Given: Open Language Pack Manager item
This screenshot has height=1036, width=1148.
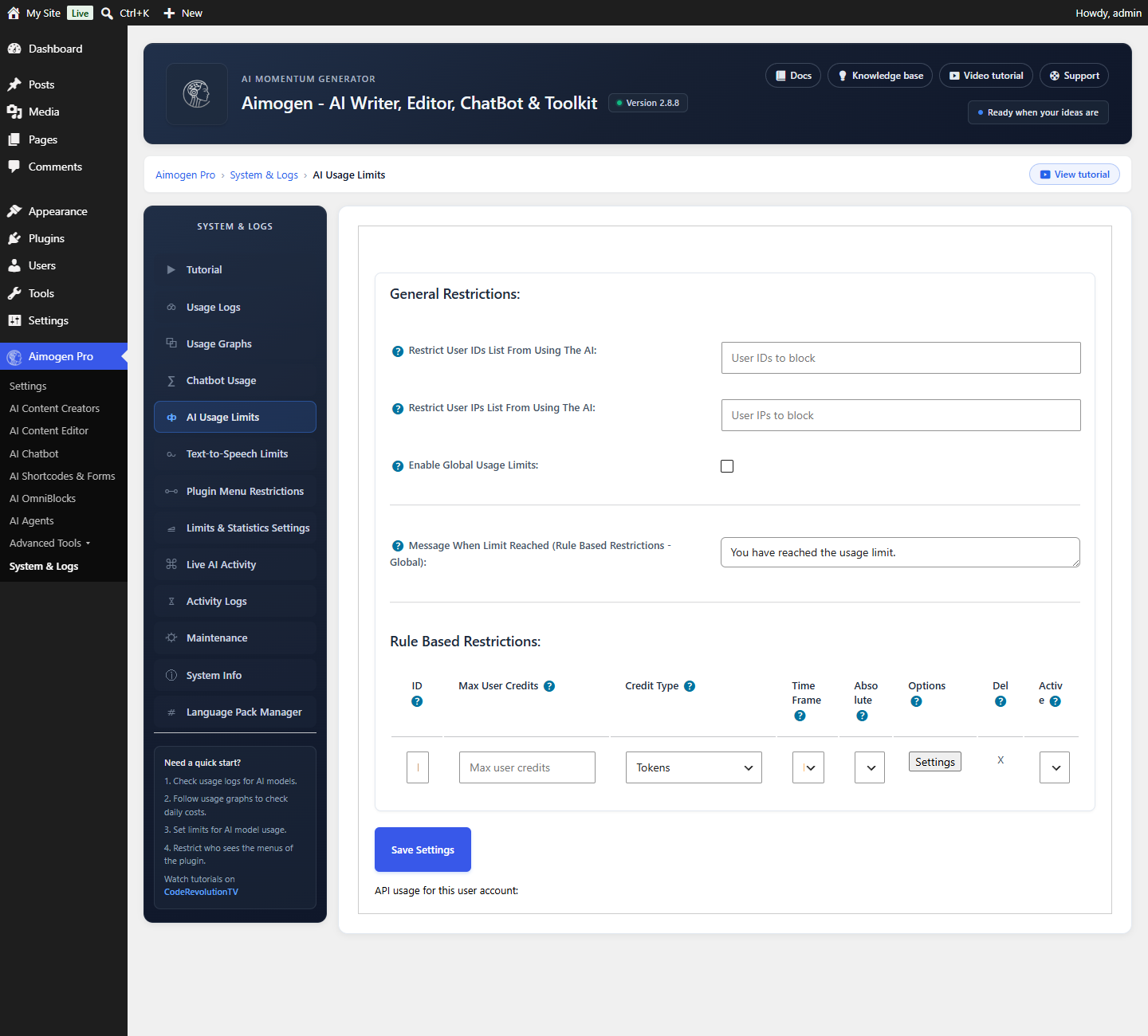Looking at the screenshot, I should 235,712.
